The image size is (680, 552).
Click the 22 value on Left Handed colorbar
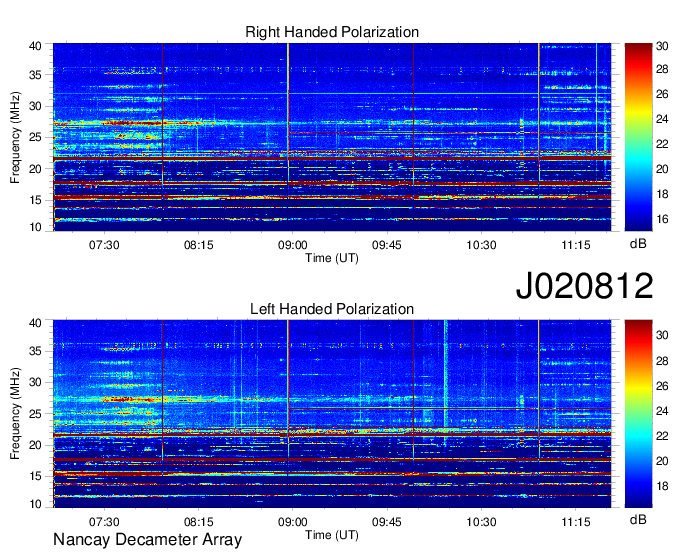click(662, 436)
